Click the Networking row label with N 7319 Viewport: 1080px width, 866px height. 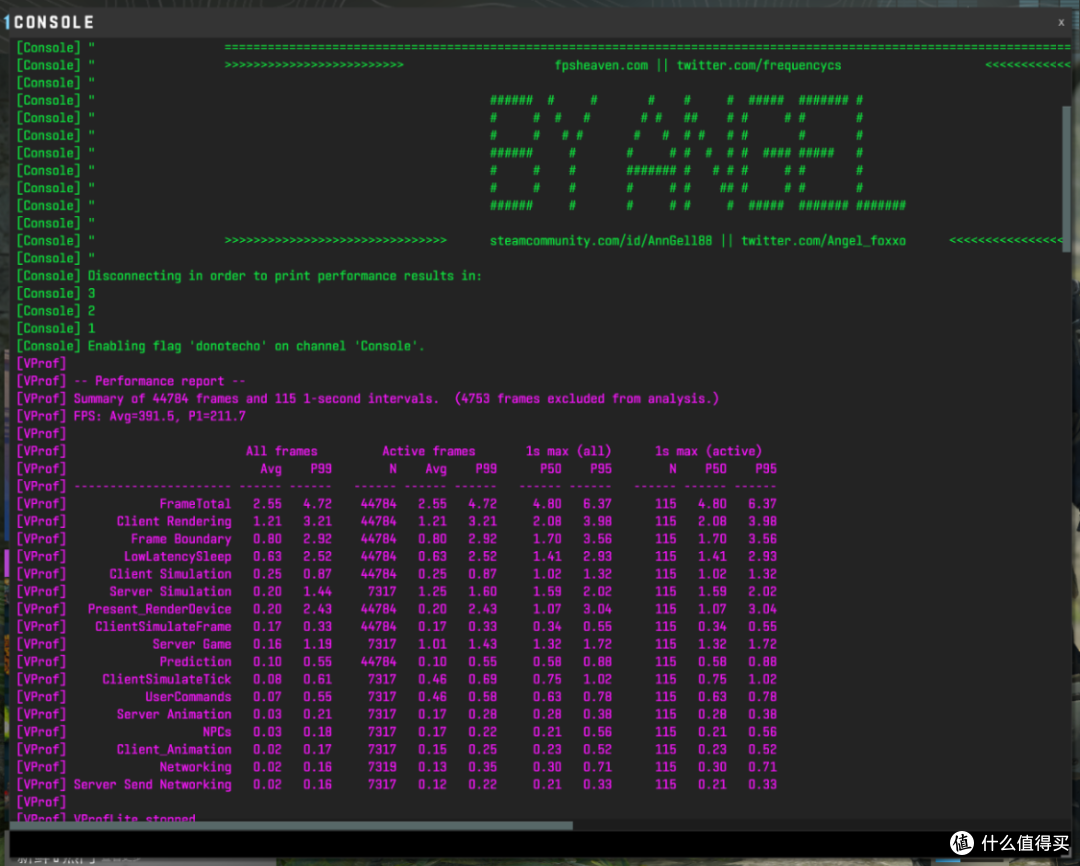[195, 767]
